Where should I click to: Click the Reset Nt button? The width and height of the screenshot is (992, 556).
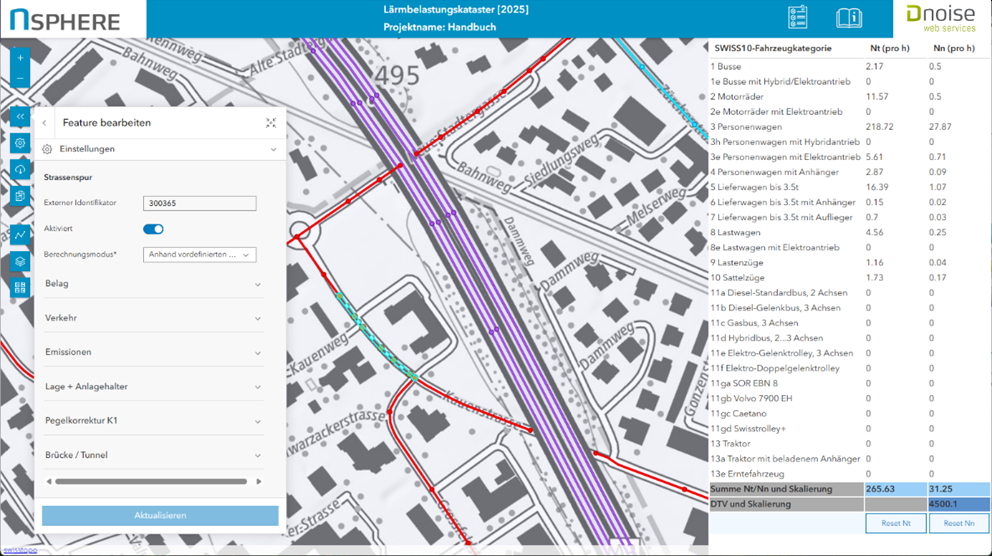895,523
